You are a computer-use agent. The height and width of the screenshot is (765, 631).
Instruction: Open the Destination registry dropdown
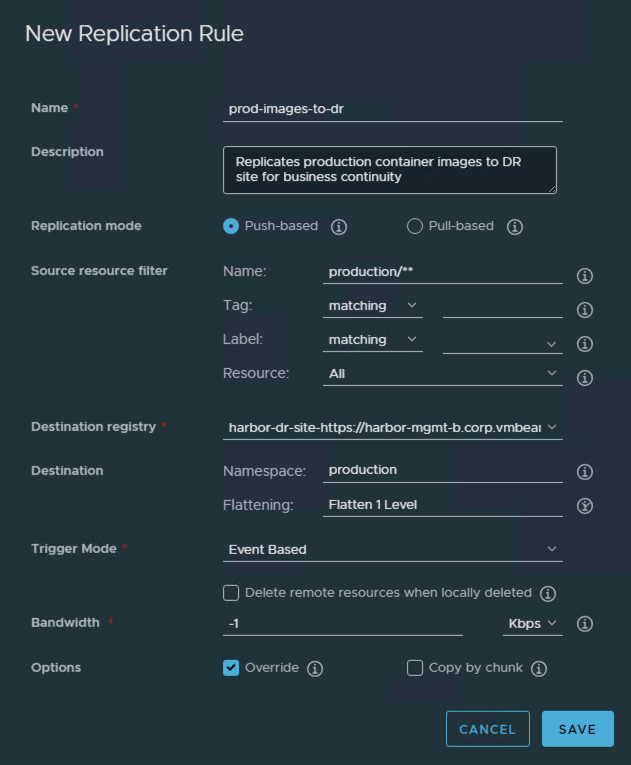tap(392, 427)
